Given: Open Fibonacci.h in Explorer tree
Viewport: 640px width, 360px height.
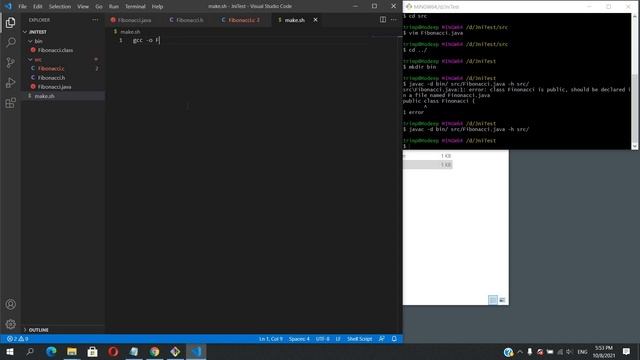Looking at the screenshot, I should coord(51,78).
